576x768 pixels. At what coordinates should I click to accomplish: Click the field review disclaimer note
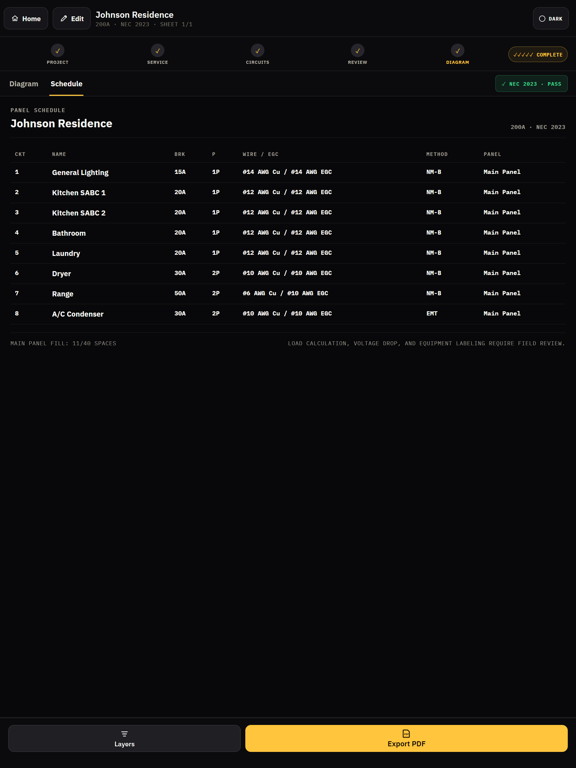[x=426, y=343]
